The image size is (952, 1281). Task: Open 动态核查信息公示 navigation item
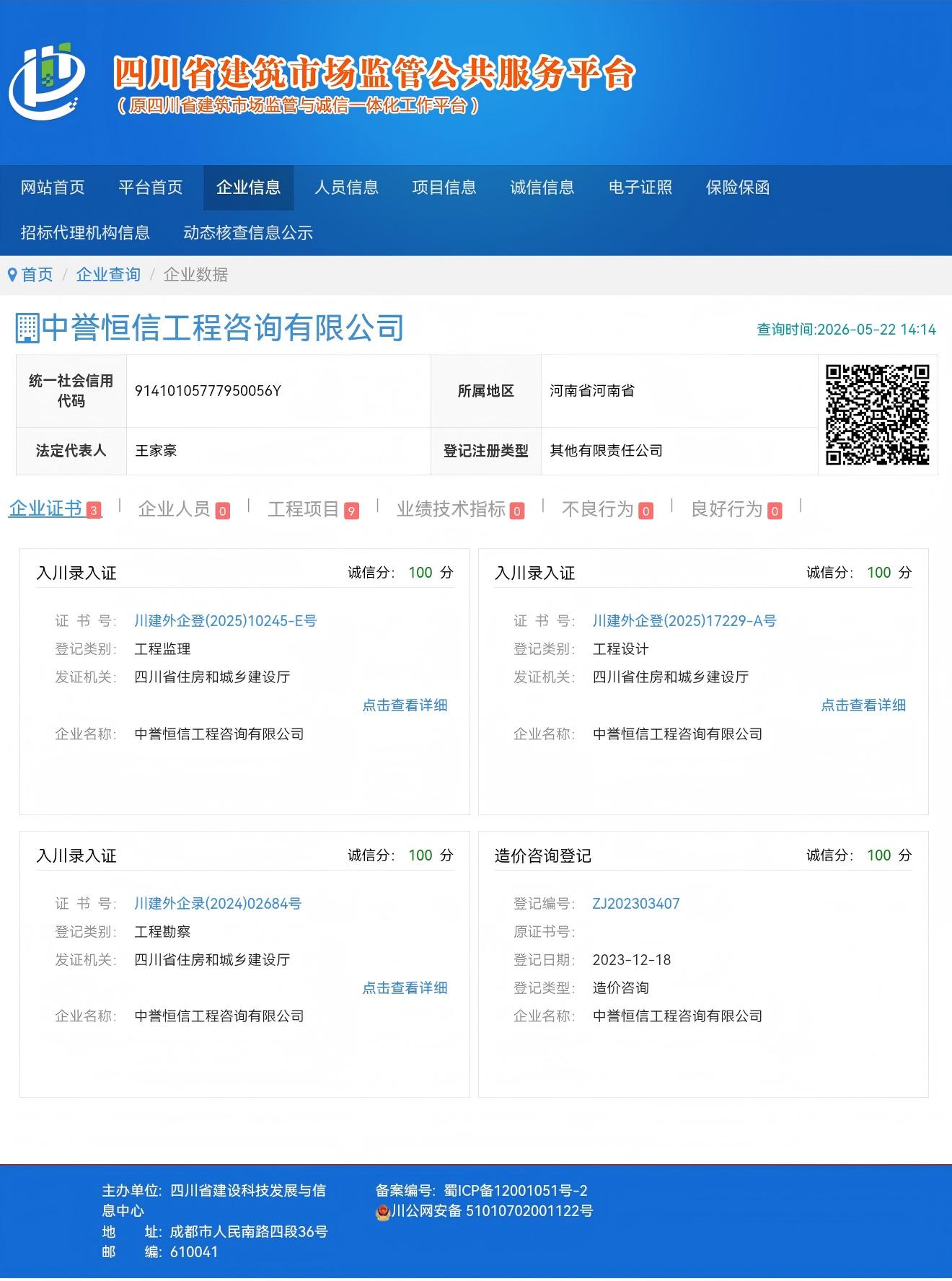[248, 232]
